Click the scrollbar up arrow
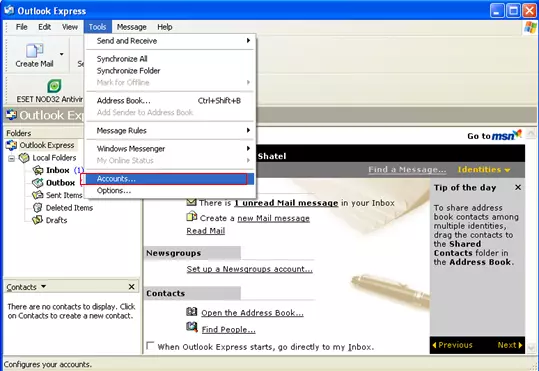 pyautogui.click(x=531, y=134)
